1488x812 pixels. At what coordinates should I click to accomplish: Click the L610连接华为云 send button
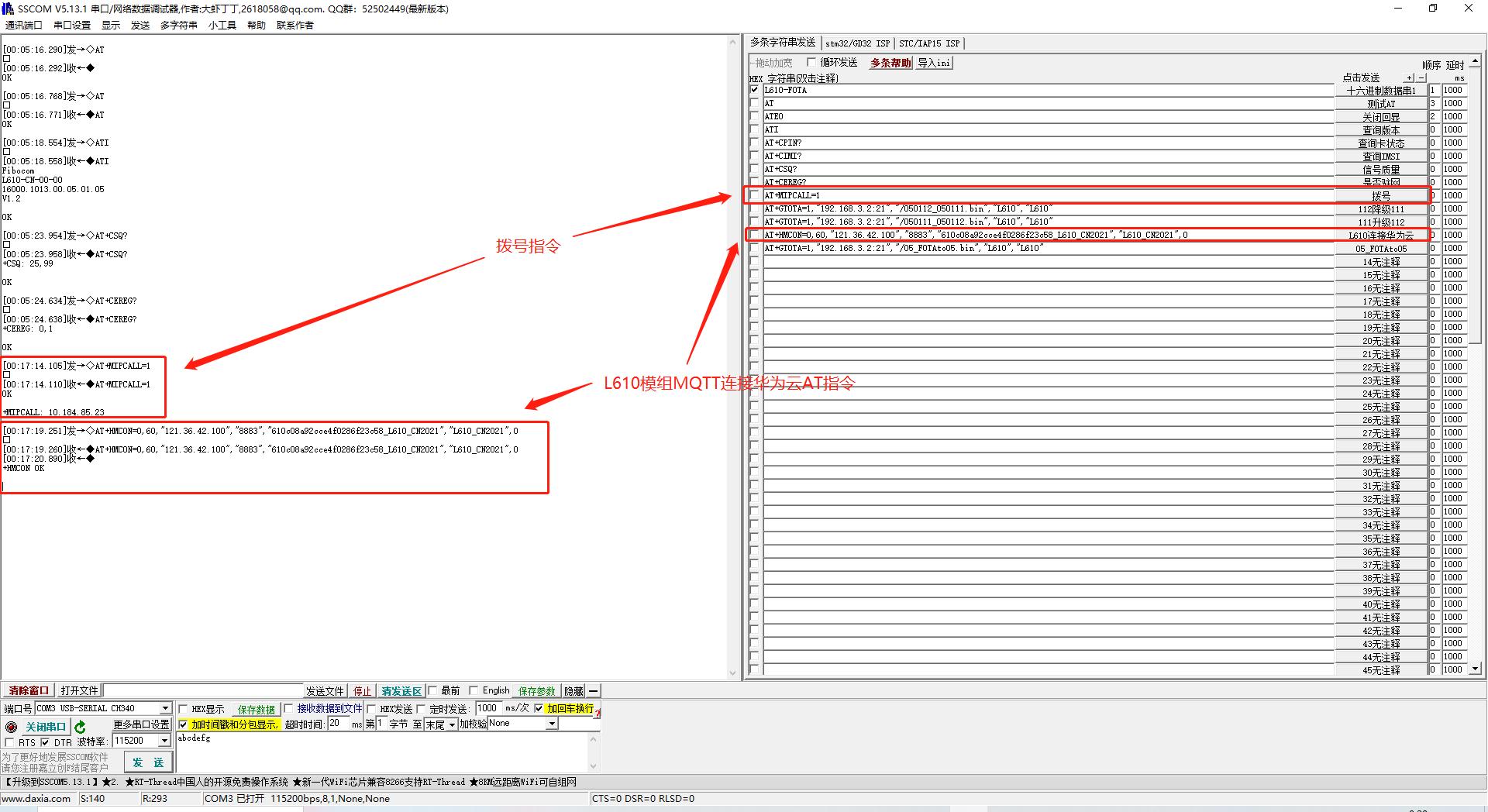pos(1381,235)
